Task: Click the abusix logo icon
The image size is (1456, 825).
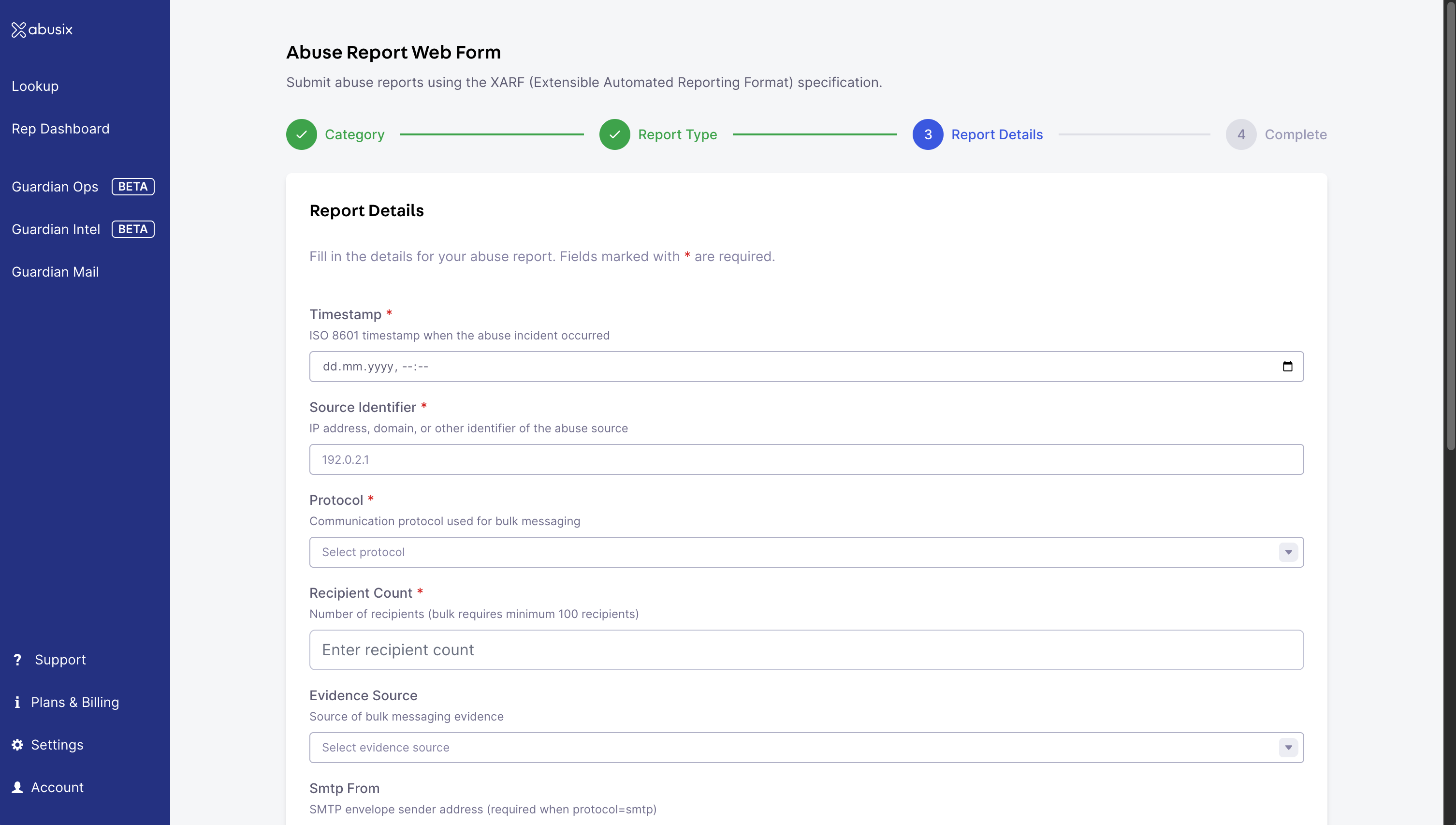Action: click(x=19, y=29)
